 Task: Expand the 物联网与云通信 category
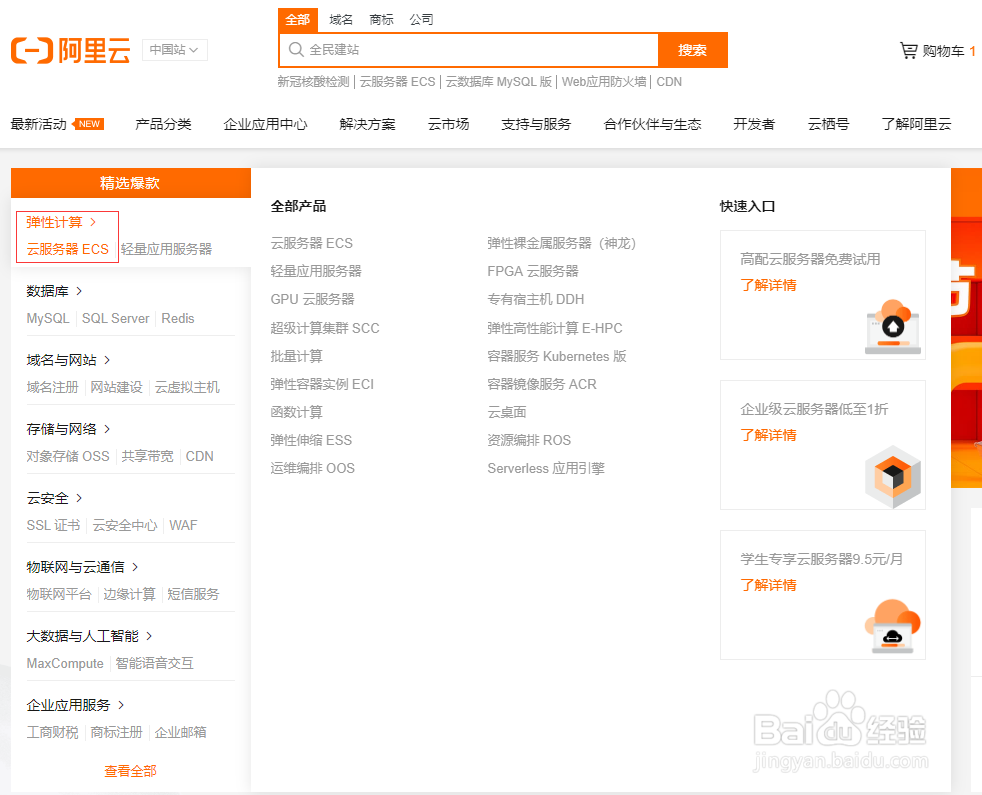tap(82, 567)
